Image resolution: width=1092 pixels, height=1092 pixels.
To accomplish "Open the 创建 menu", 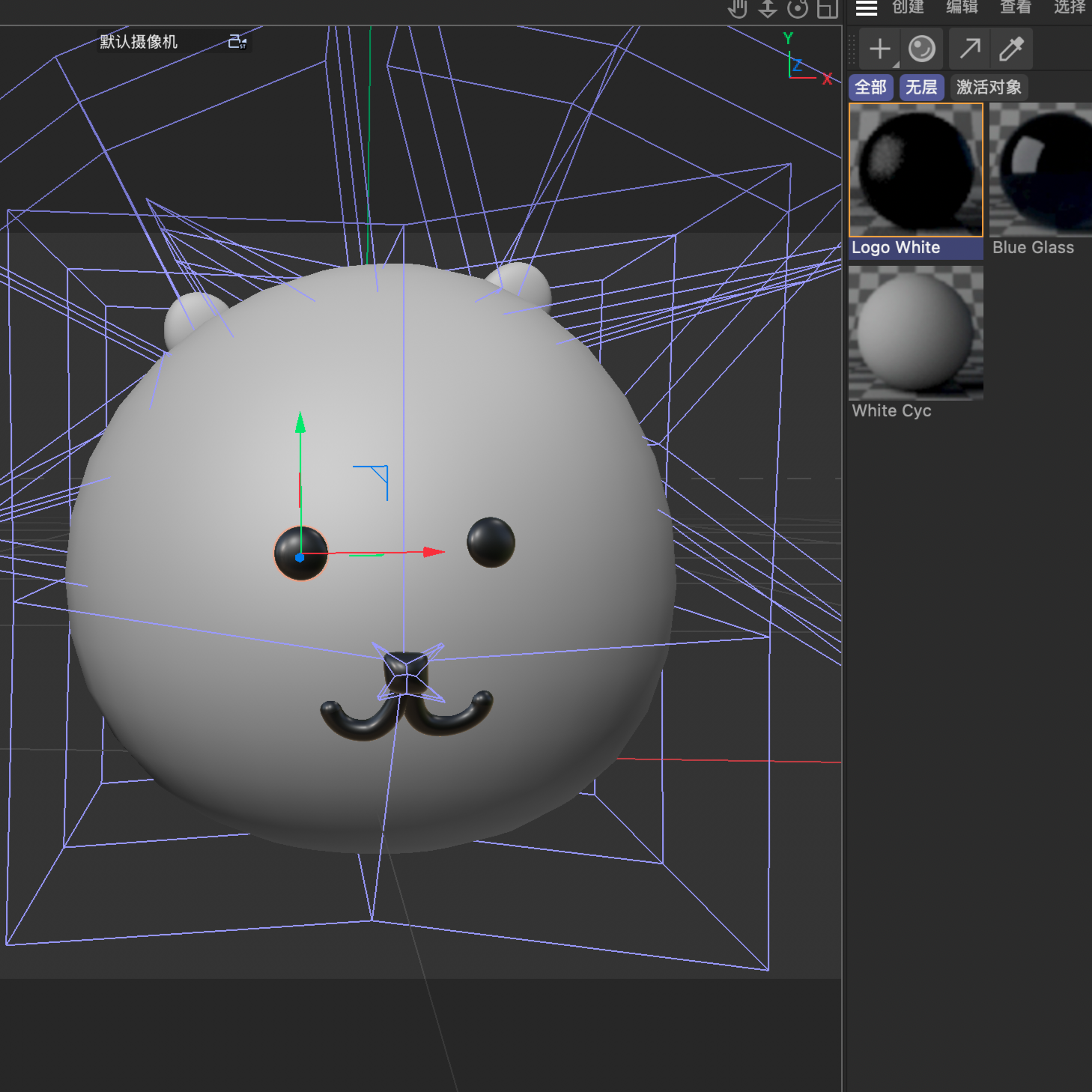I will [908, 7].
